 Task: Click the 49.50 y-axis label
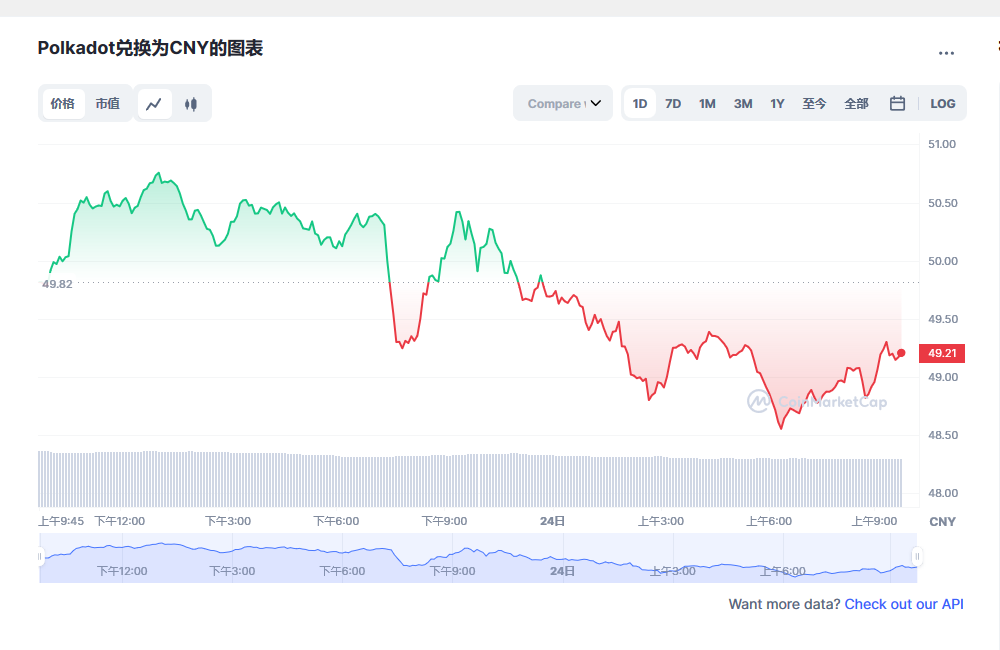tap(943, 319)
